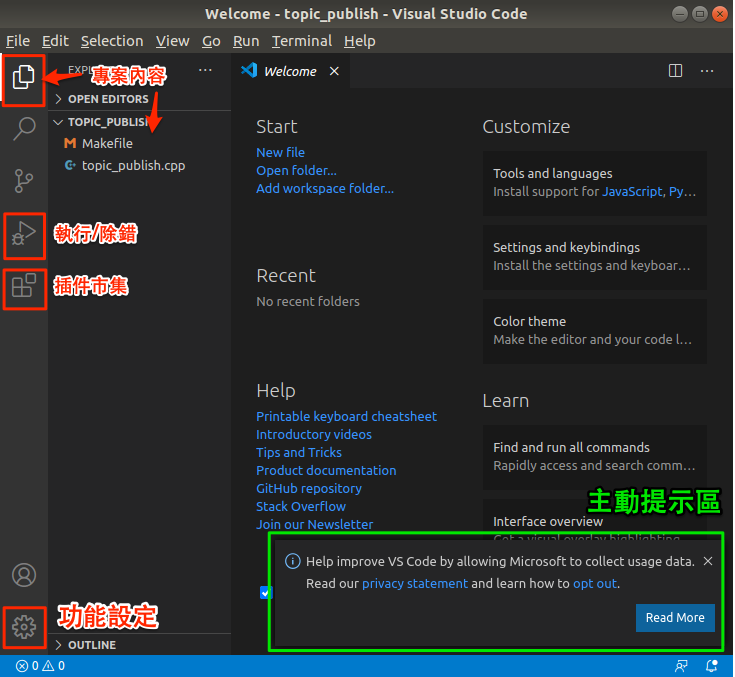Open the Accounts icon in activity bar
Viewport: 735px width, 677px height.
(x=24, y=575)
